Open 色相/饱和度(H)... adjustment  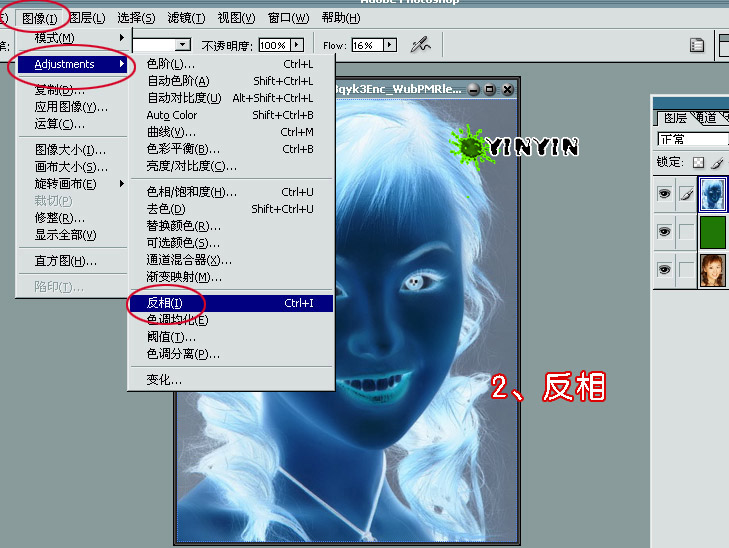(x=231, y=192)
